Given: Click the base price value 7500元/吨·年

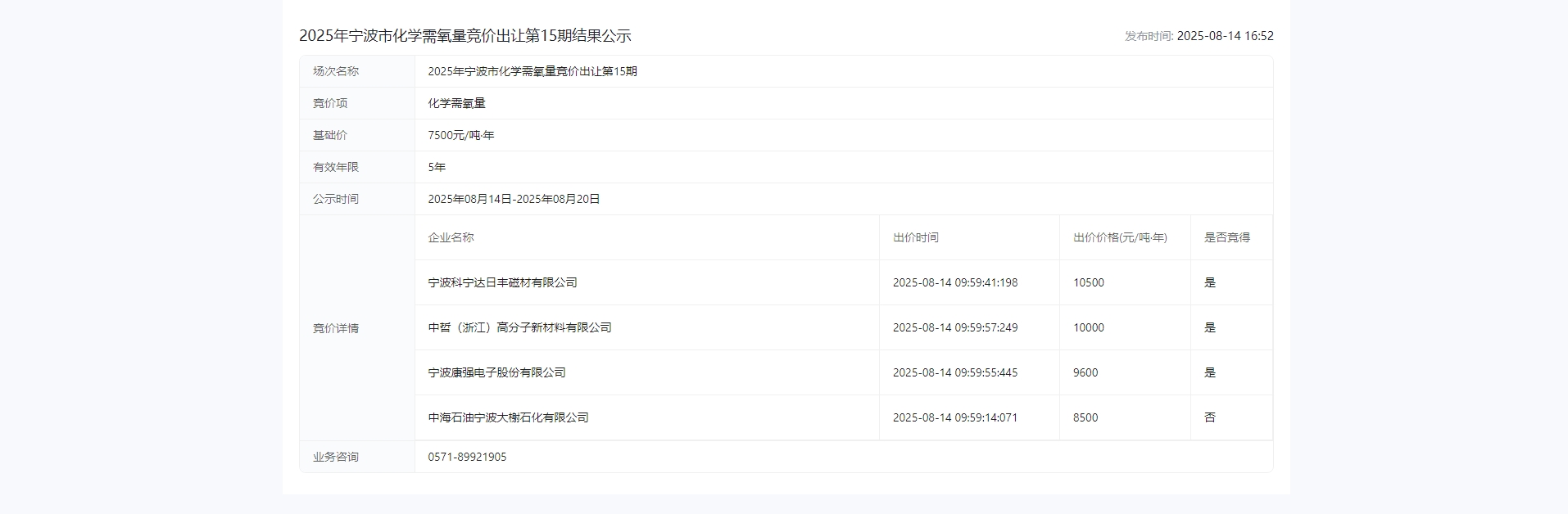Looking at the screenshot, I should (x=460, y=135).
